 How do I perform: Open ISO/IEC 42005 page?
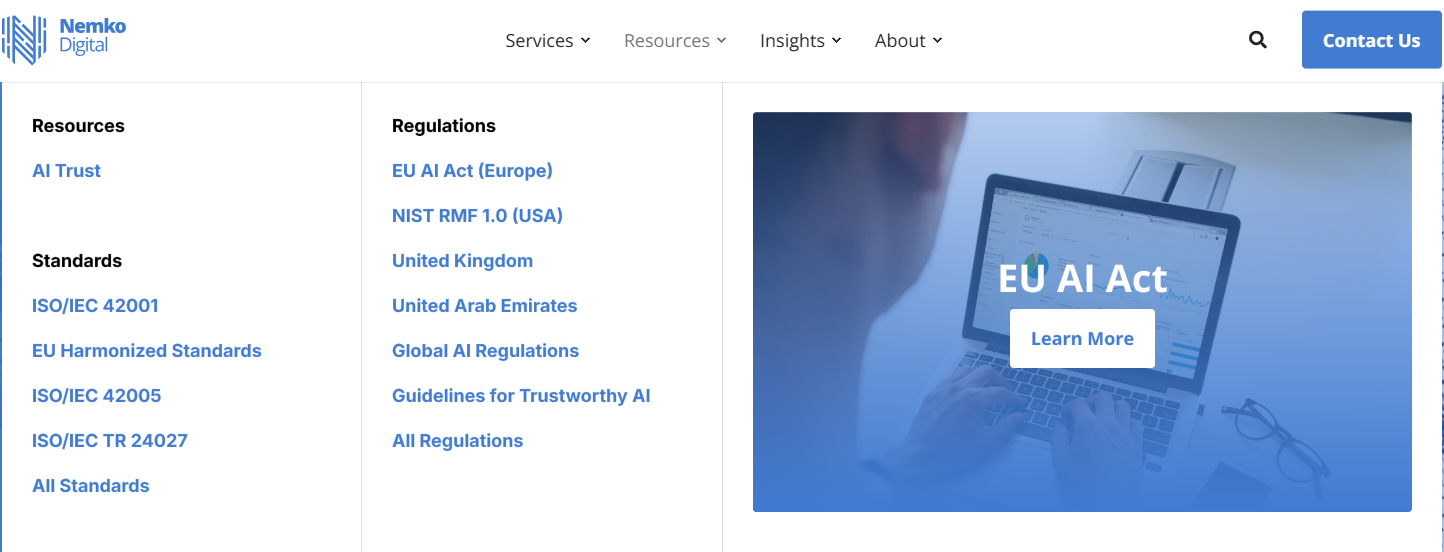coord(96,396)
